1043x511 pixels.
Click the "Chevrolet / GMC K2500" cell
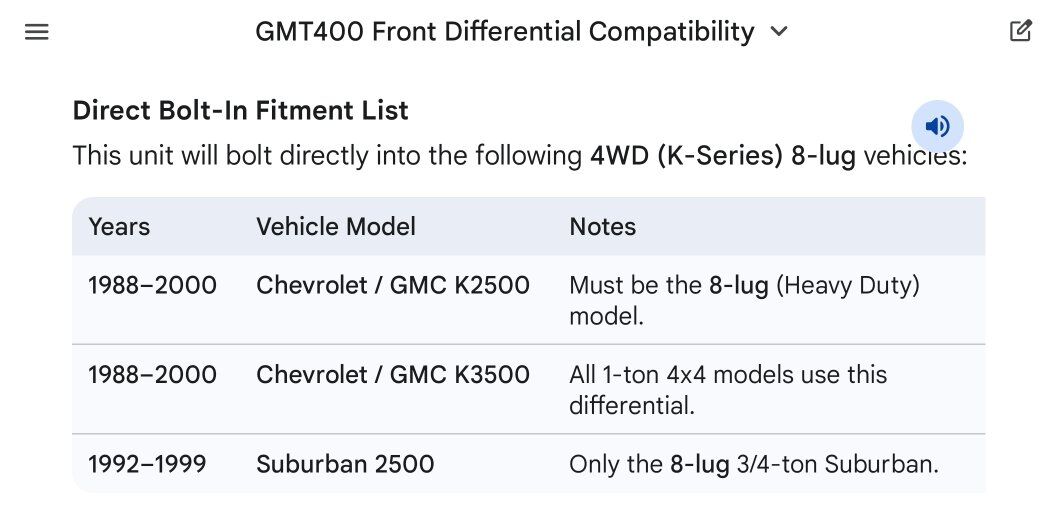tap(393, 285)
